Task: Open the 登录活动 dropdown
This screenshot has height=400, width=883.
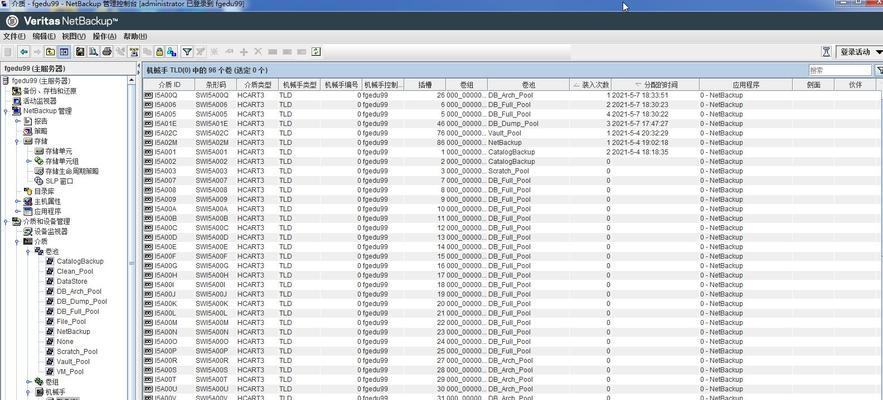Action: 859,52
